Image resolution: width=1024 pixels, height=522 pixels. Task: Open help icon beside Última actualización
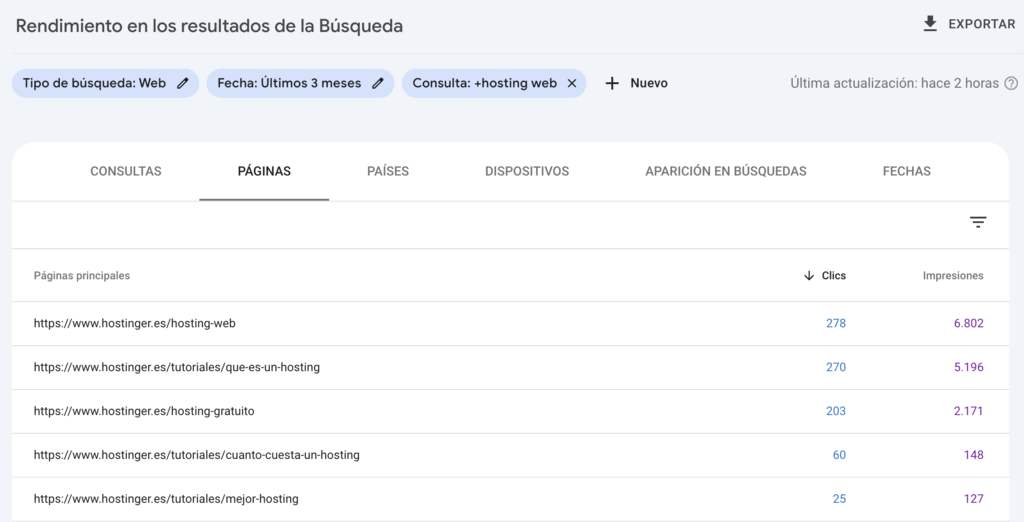click(1011, 83)
